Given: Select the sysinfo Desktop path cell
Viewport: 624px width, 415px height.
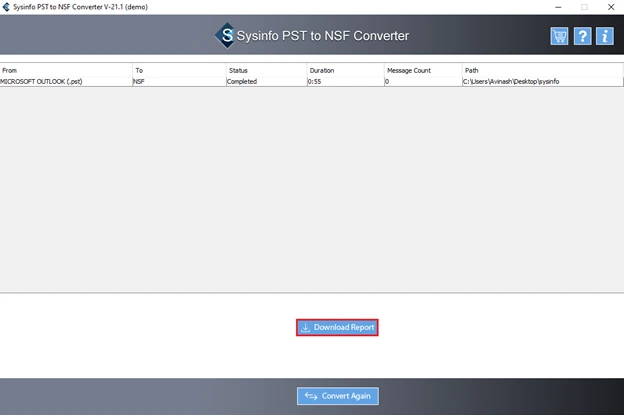Looking at the screenshot, I should pos(543,82).
